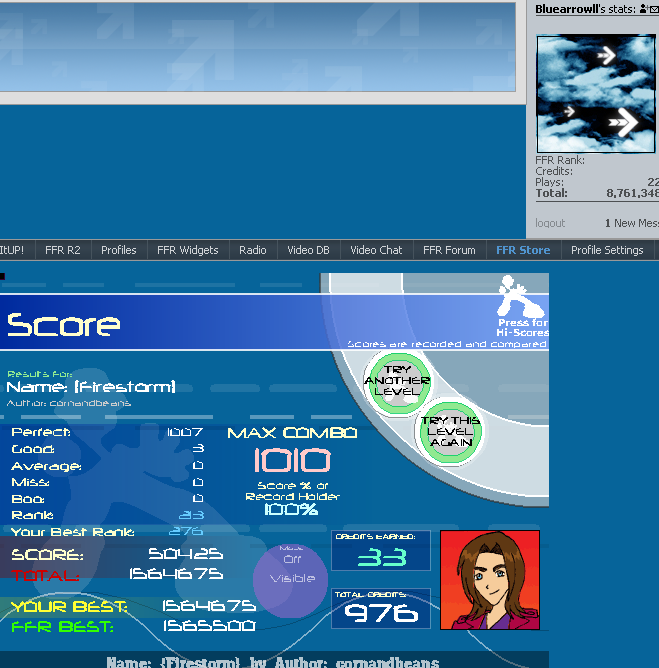Image resolution: width=659 pixels, height=668 pixels.
Task: Open the Video Chat page
Action: click(376, 250)
